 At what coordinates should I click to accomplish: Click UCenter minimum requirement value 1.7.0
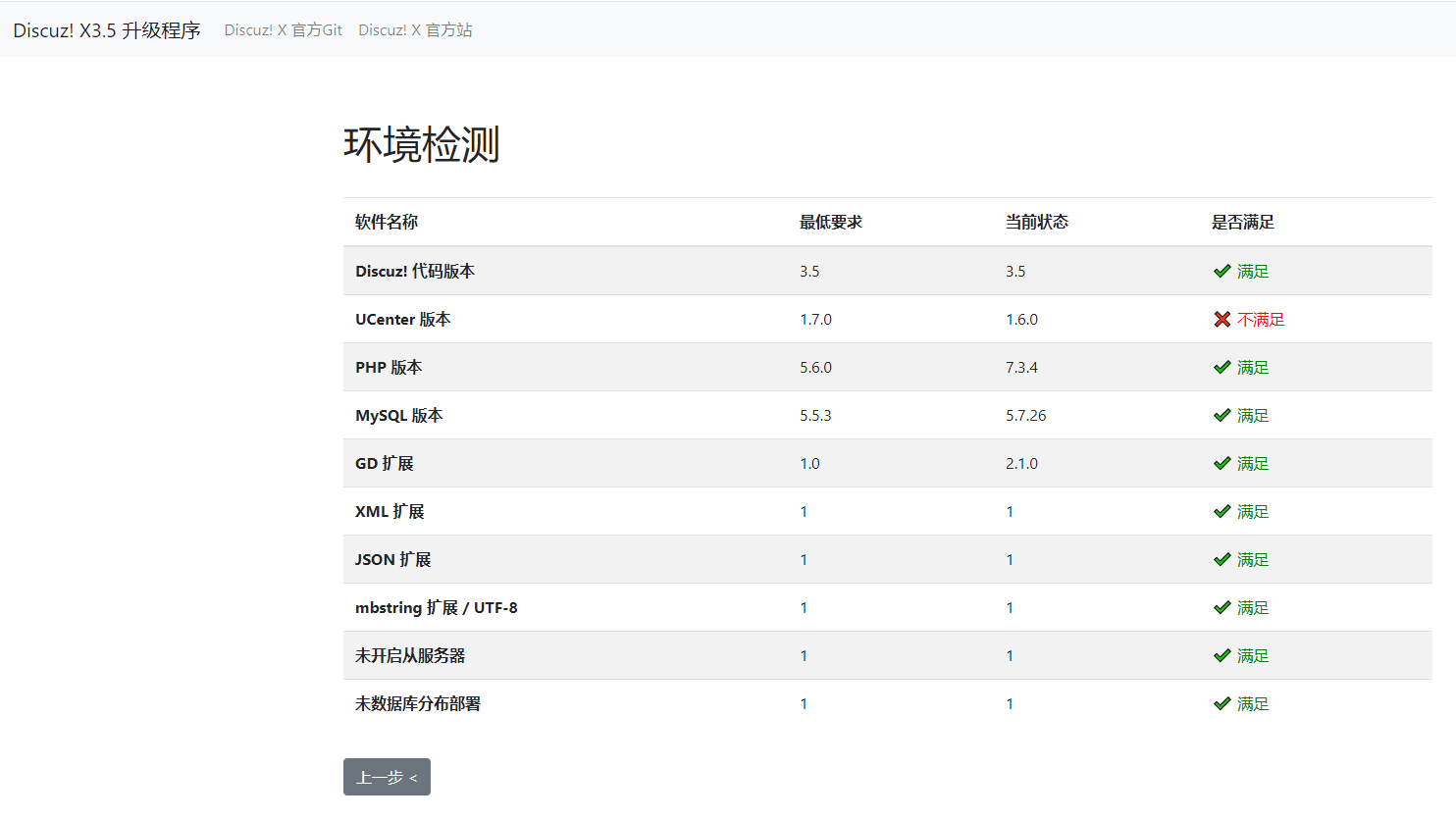(x=815, y=319)
